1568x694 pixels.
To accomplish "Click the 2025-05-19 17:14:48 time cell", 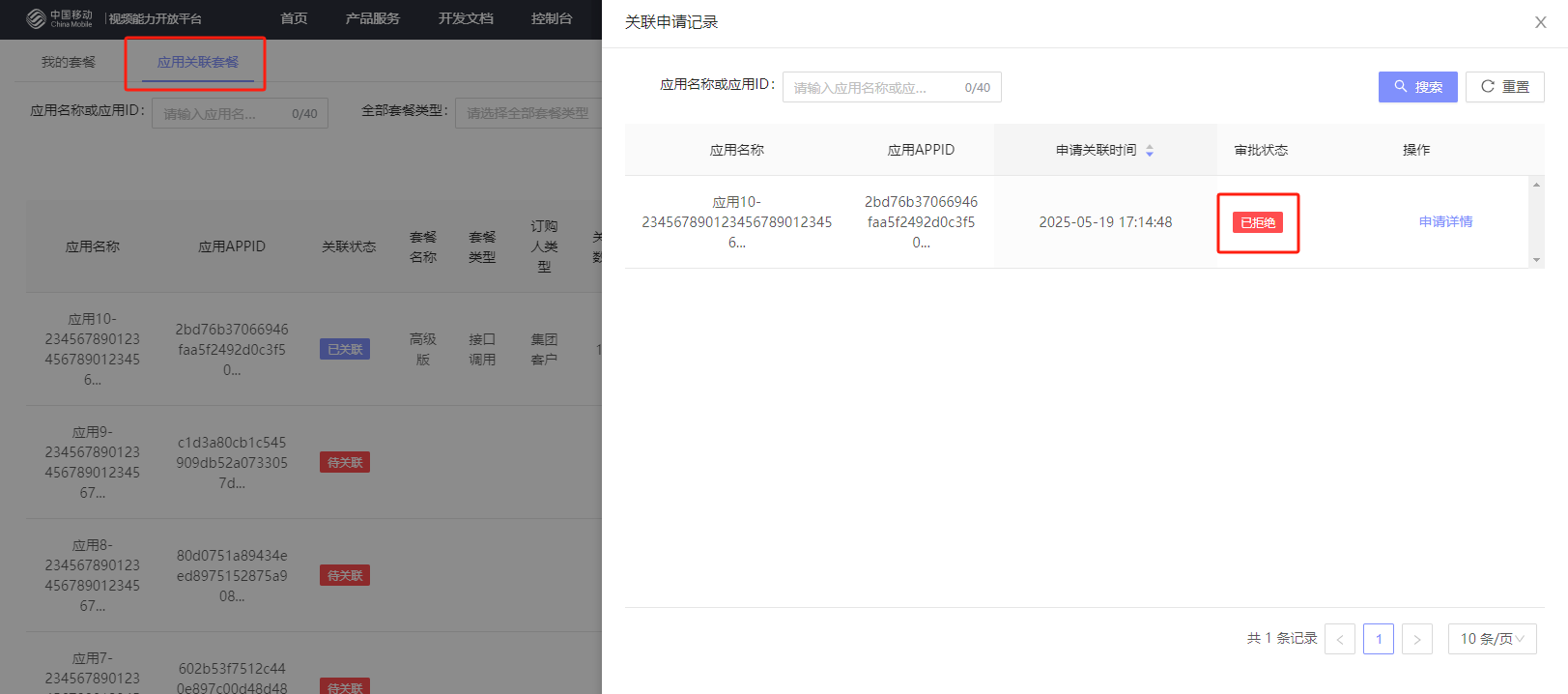I will pyautogui.click(x=1105, y=222).
